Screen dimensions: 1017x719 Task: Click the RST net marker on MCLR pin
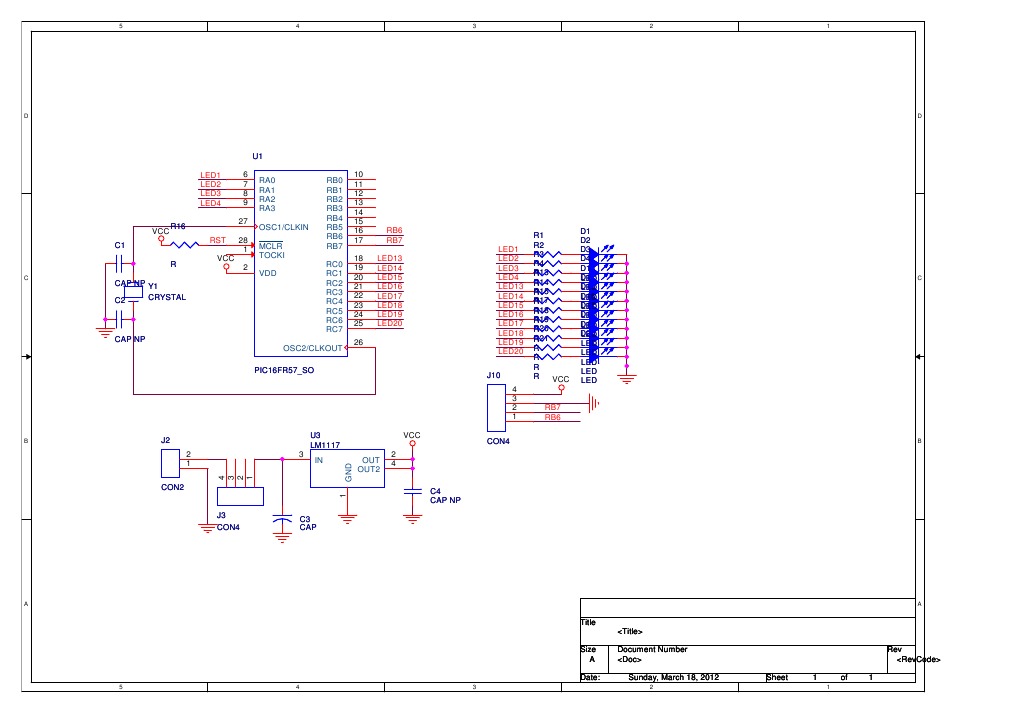pos(218,240)
